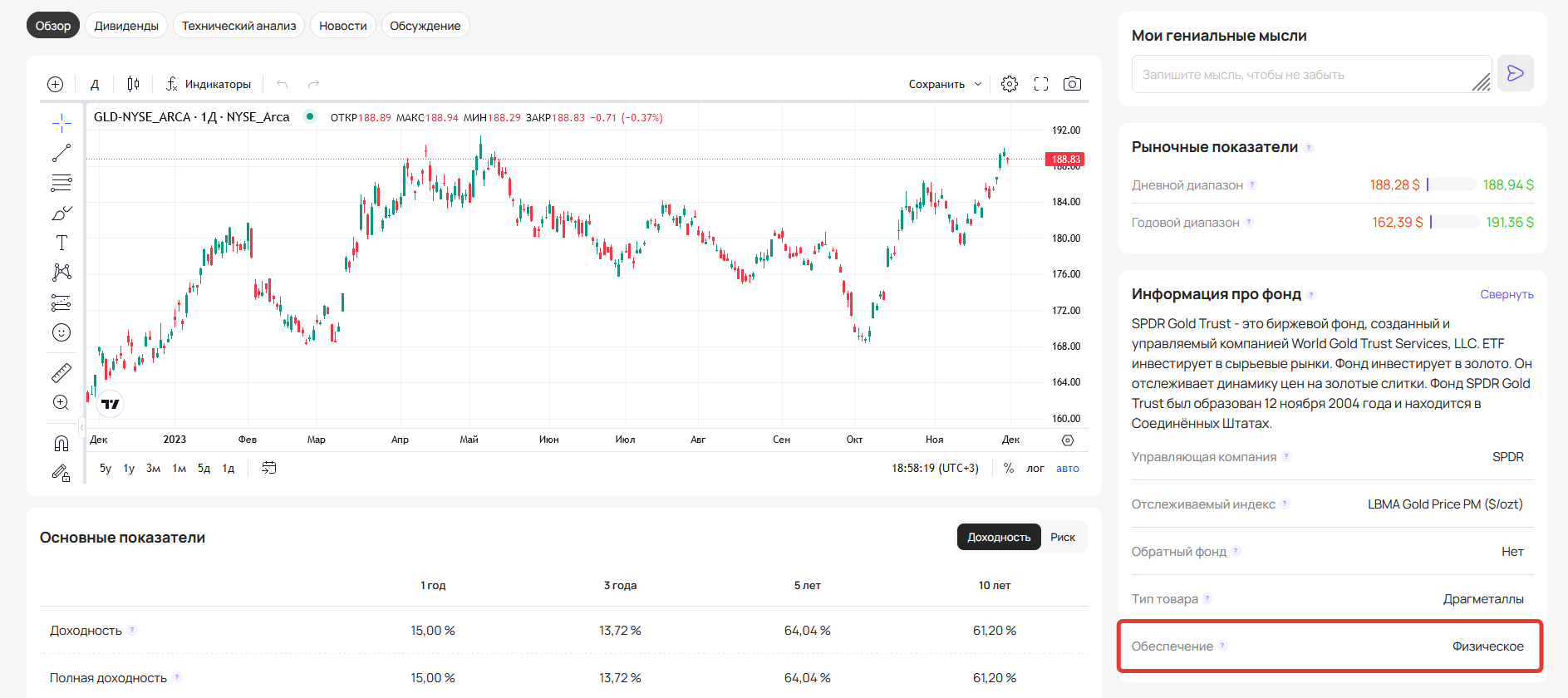
Task: Show help for Рыночные показатели
Action: [x=1309, y=148]
